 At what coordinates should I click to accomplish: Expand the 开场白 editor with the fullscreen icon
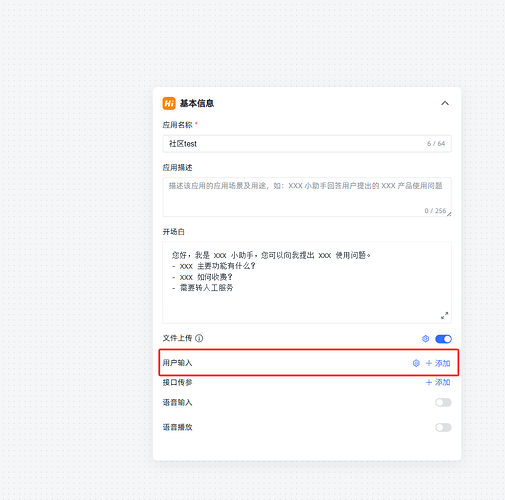pos(444,315)
